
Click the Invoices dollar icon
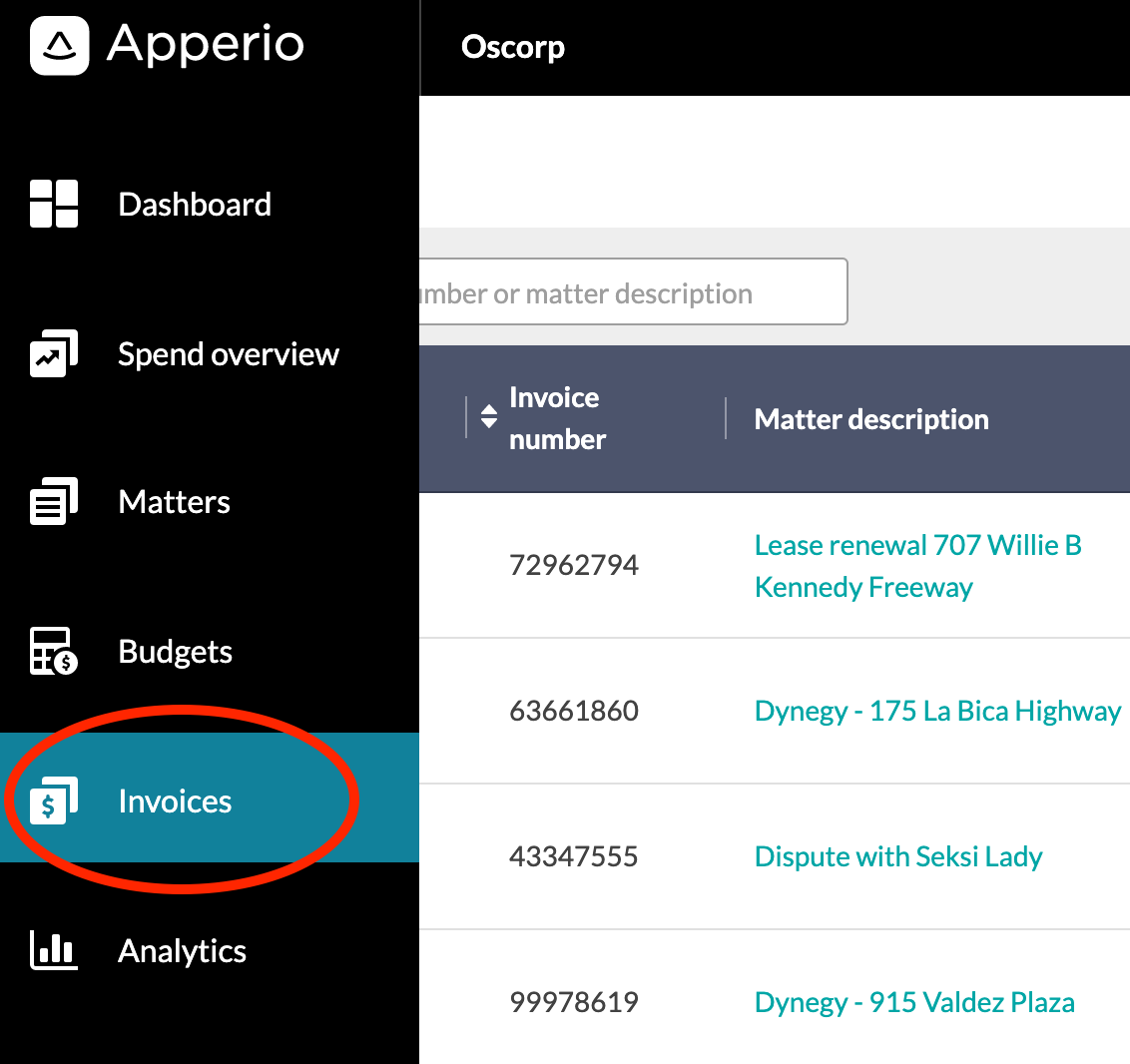pos(53,800)
